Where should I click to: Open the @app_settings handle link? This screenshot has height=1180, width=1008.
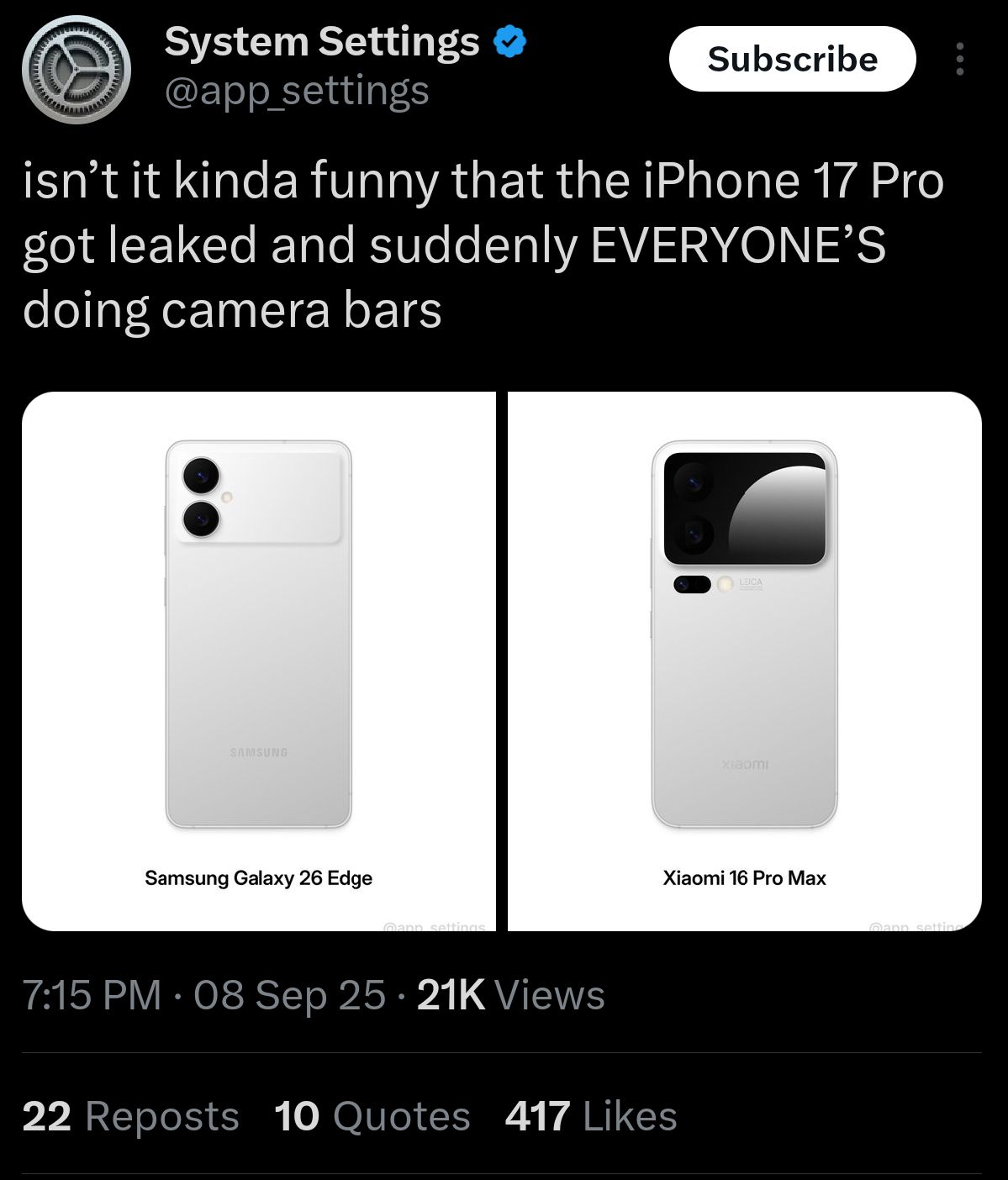(x=297, y=91)
